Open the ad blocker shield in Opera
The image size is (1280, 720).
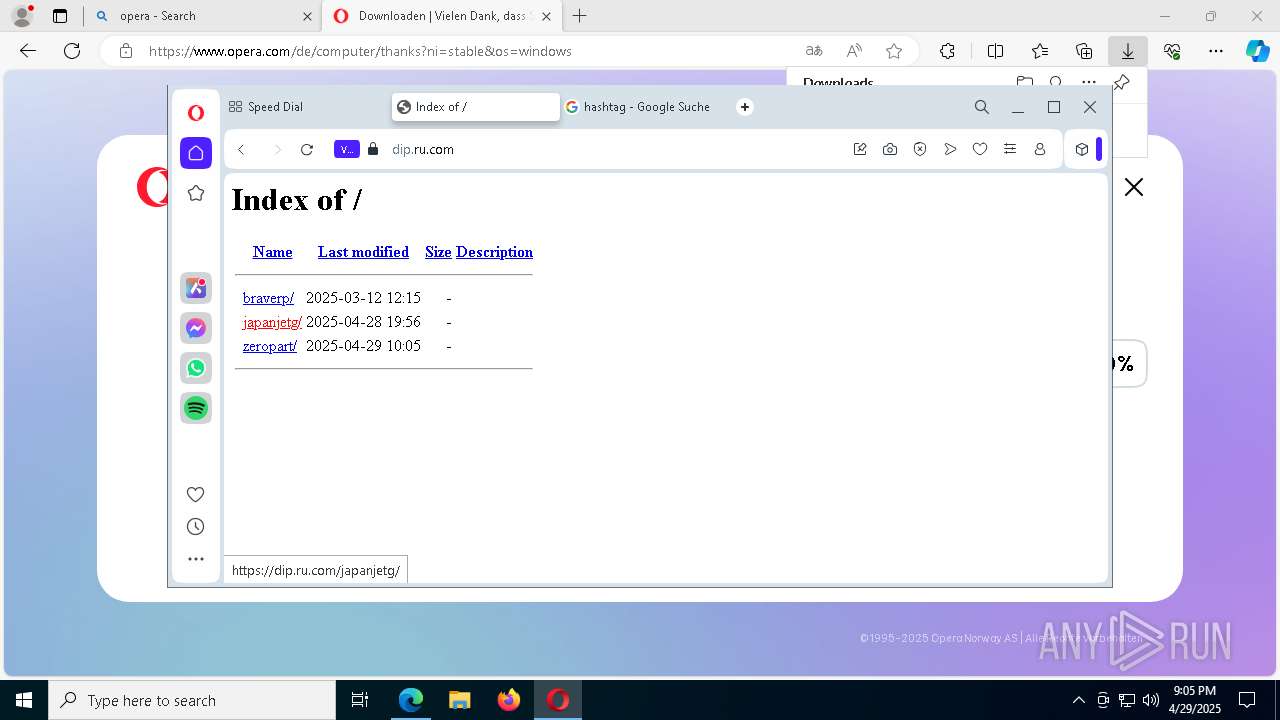coord(920,149)
